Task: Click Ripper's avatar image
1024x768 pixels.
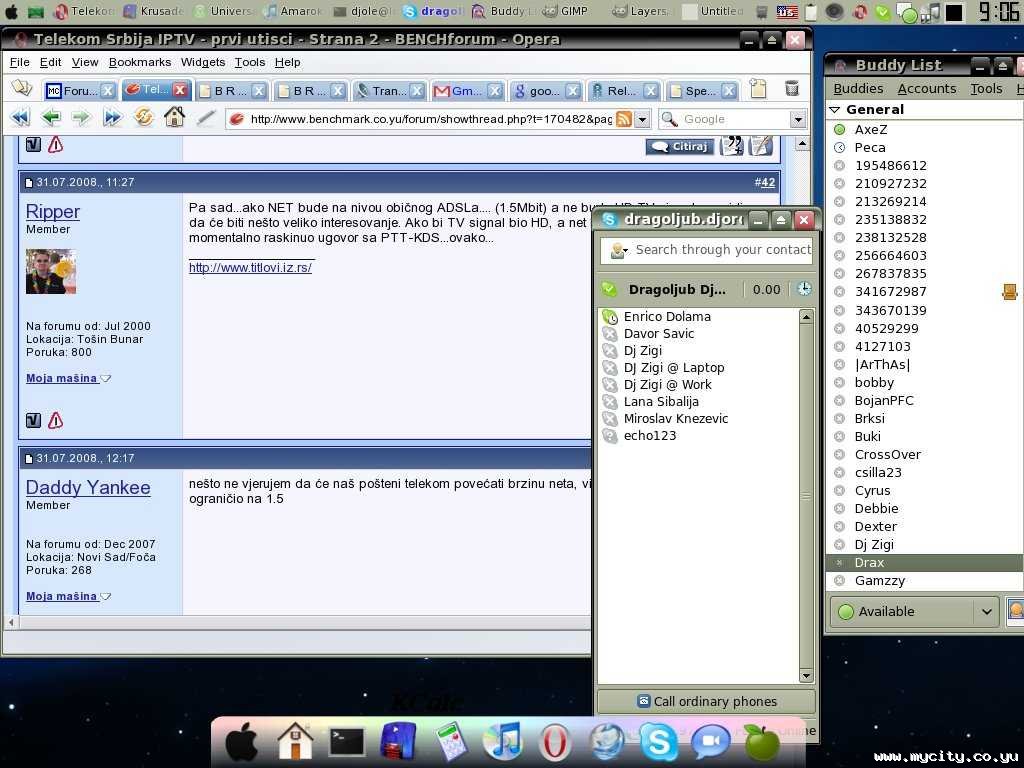Action: tap(51, 272)
